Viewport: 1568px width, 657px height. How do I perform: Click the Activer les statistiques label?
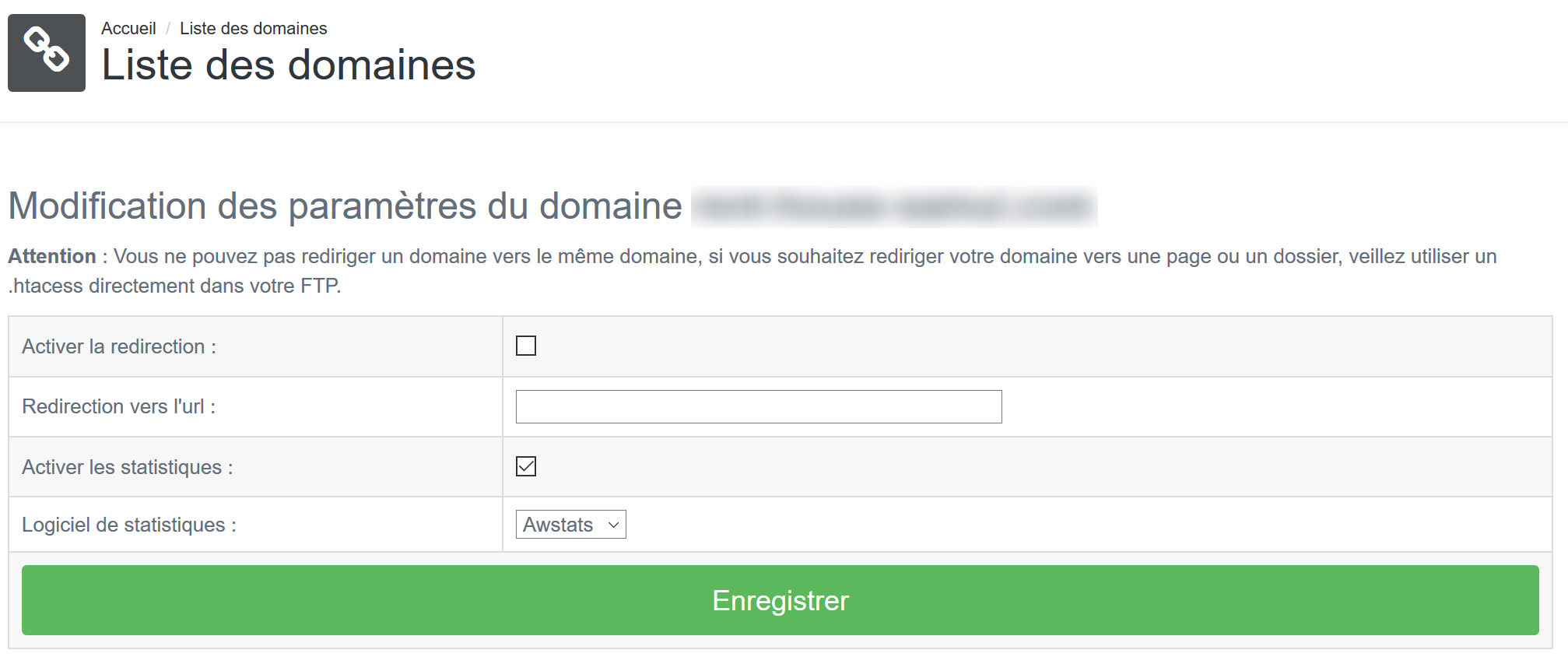point(128,467)
